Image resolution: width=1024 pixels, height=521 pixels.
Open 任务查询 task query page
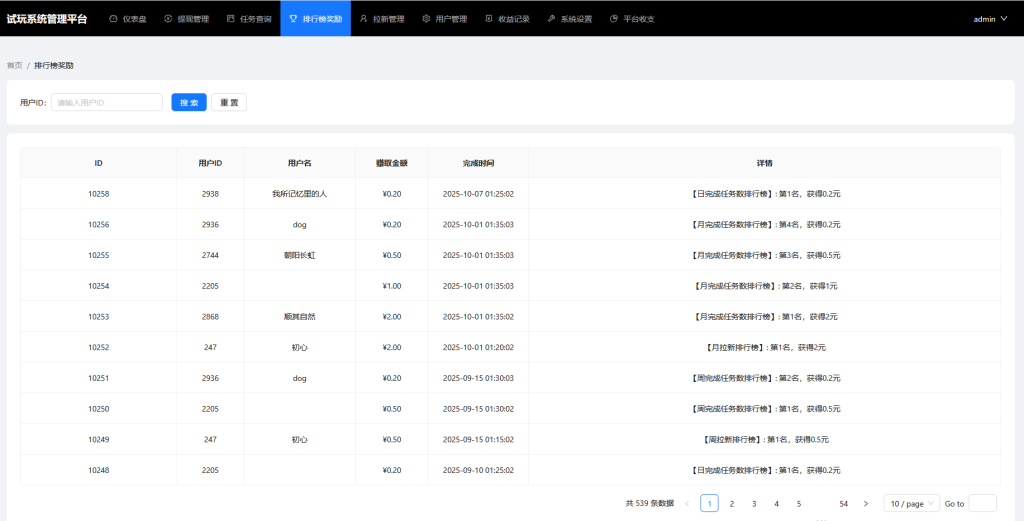[249, 19]
